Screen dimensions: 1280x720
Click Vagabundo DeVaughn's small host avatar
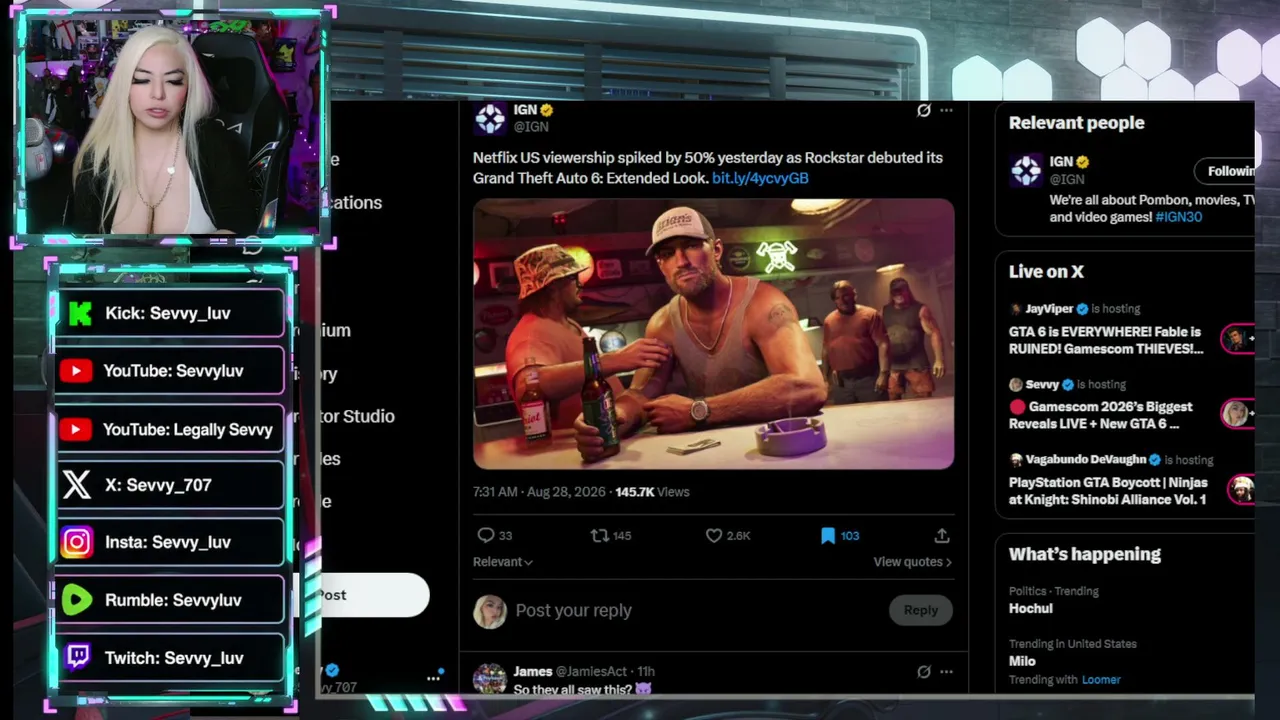(x=1016, y=460)
